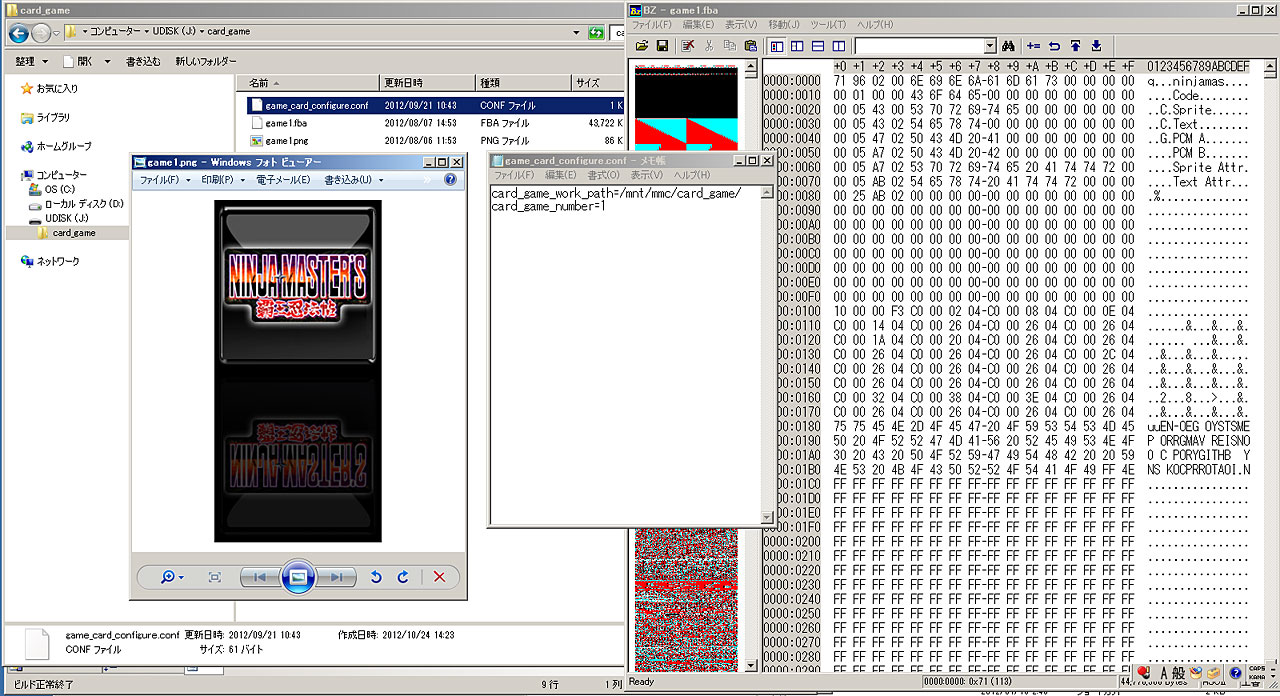Screen dimensions: 1280x696
Task: Open the recent locations dropdown in Explorer
Action: (x=57, y=33)
